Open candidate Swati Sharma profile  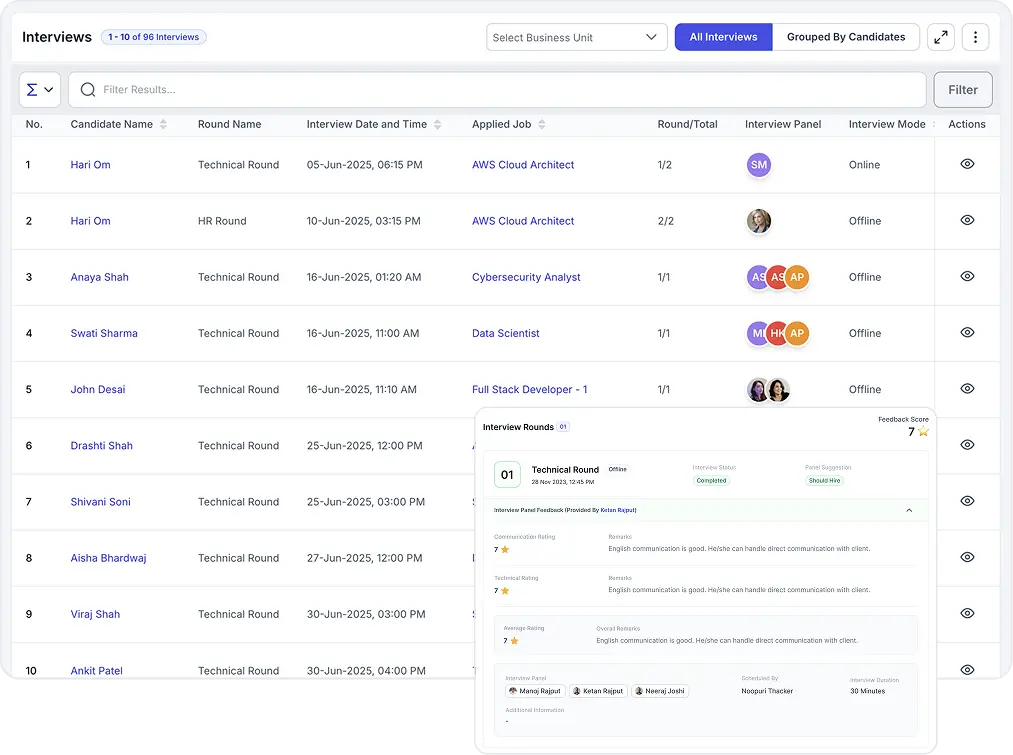(104, 333)
